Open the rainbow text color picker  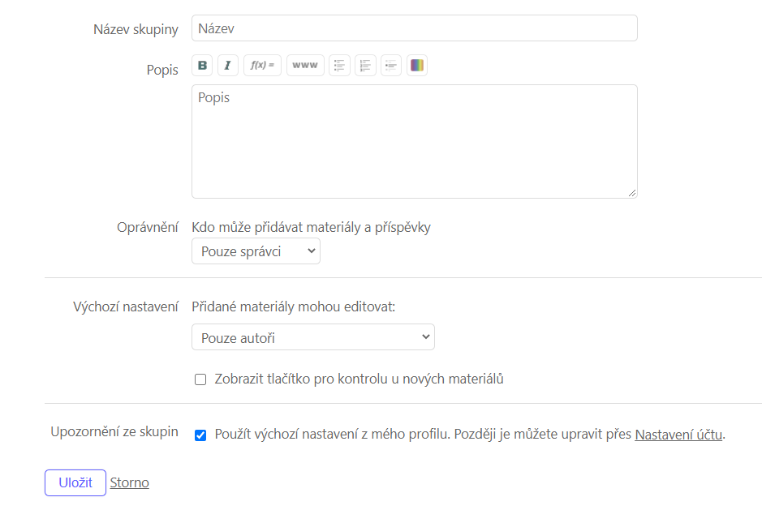click(417, 65)
